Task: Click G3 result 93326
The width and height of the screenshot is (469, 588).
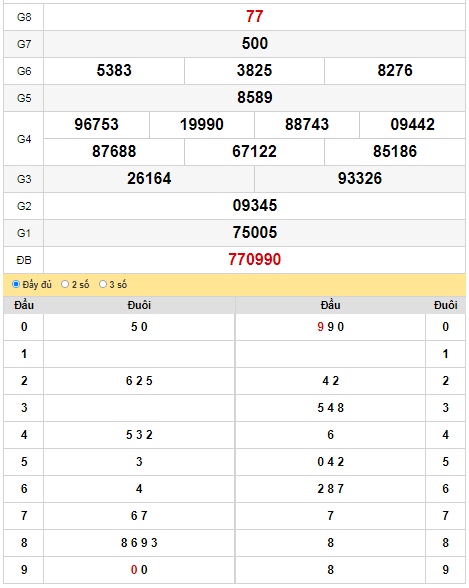Action: [360, 178]
